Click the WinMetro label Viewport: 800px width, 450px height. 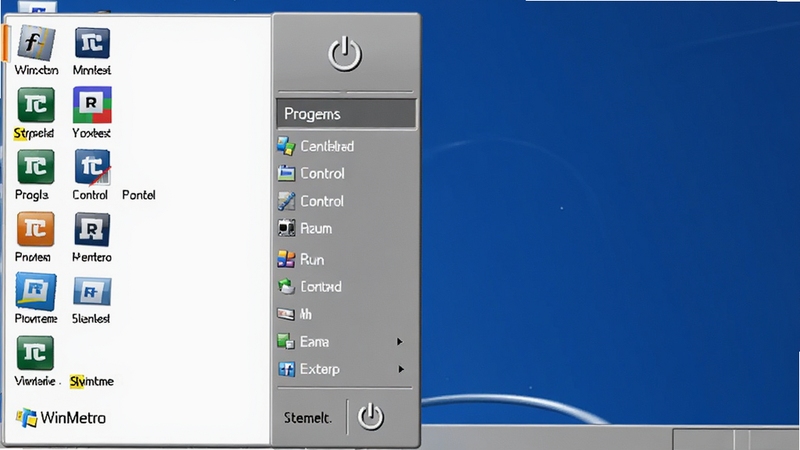73,418
